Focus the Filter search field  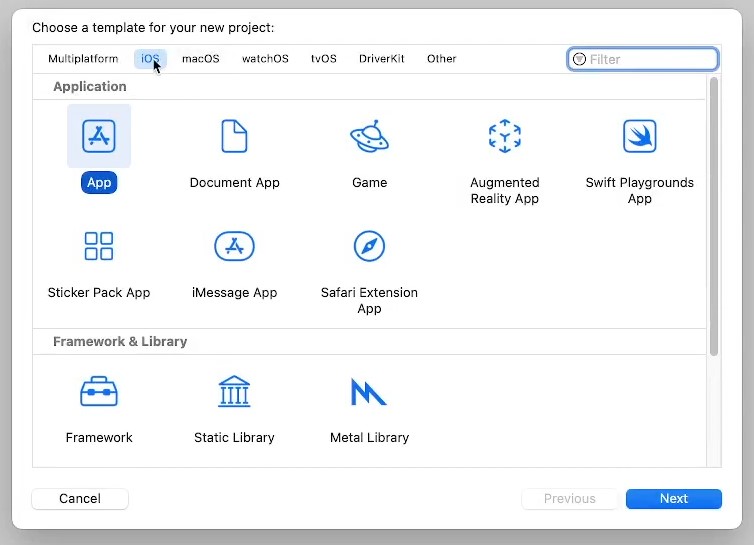point(643,59)
